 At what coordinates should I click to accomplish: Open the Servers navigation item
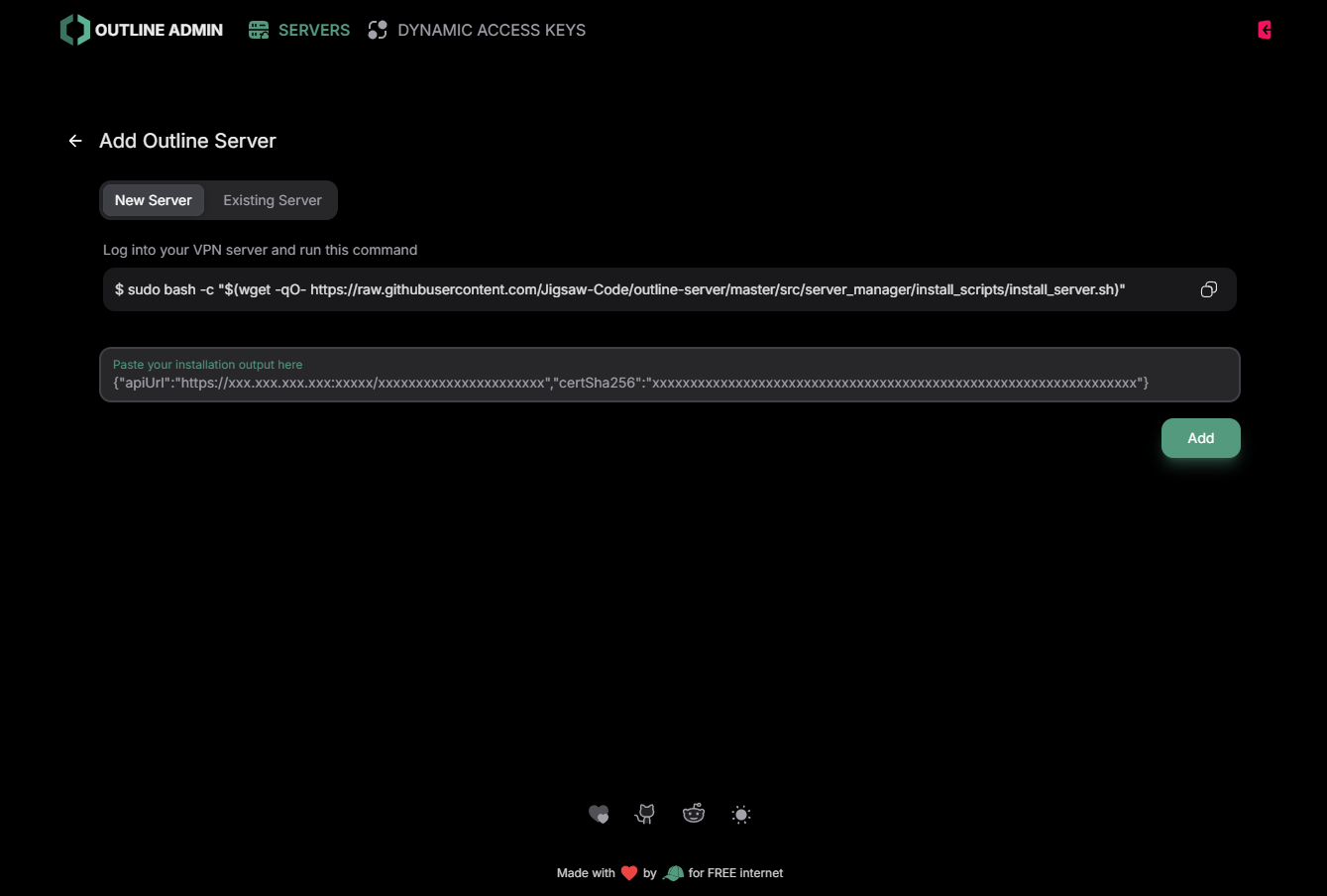pos(299,30)
